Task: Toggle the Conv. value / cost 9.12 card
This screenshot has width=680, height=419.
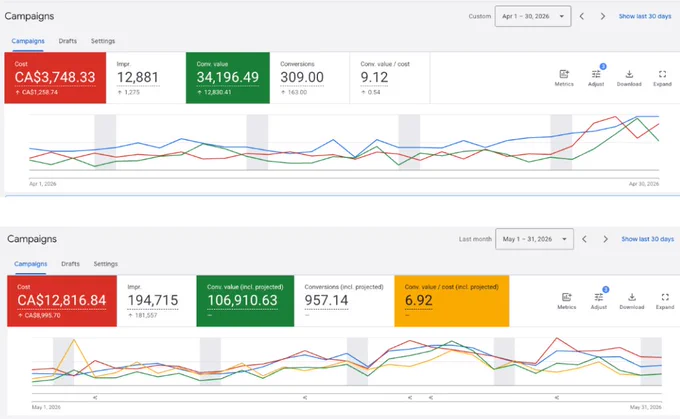Action: click(x=390, y=78)
